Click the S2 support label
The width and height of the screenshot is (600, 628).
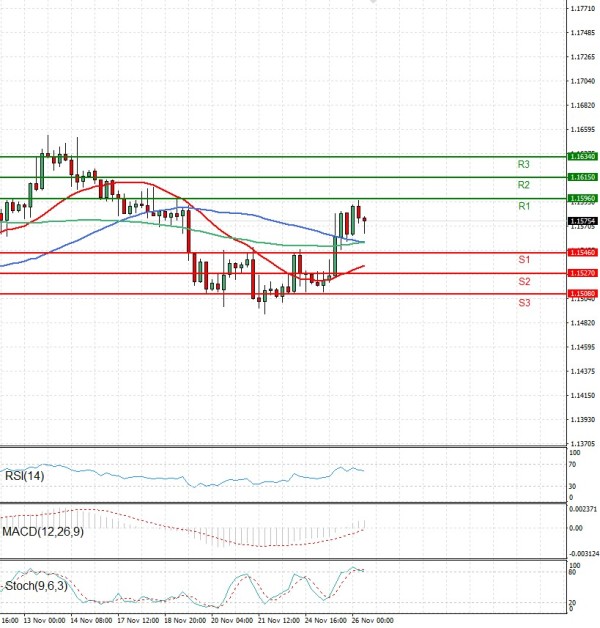[523, 282]
